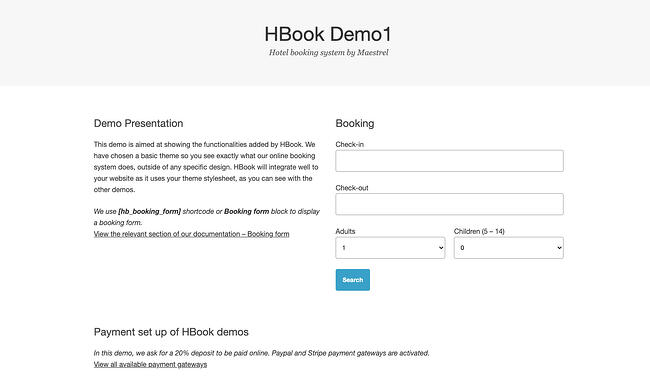Click the HBook Demo1 site title
This screenshot has height=382, width=650.
328,34
